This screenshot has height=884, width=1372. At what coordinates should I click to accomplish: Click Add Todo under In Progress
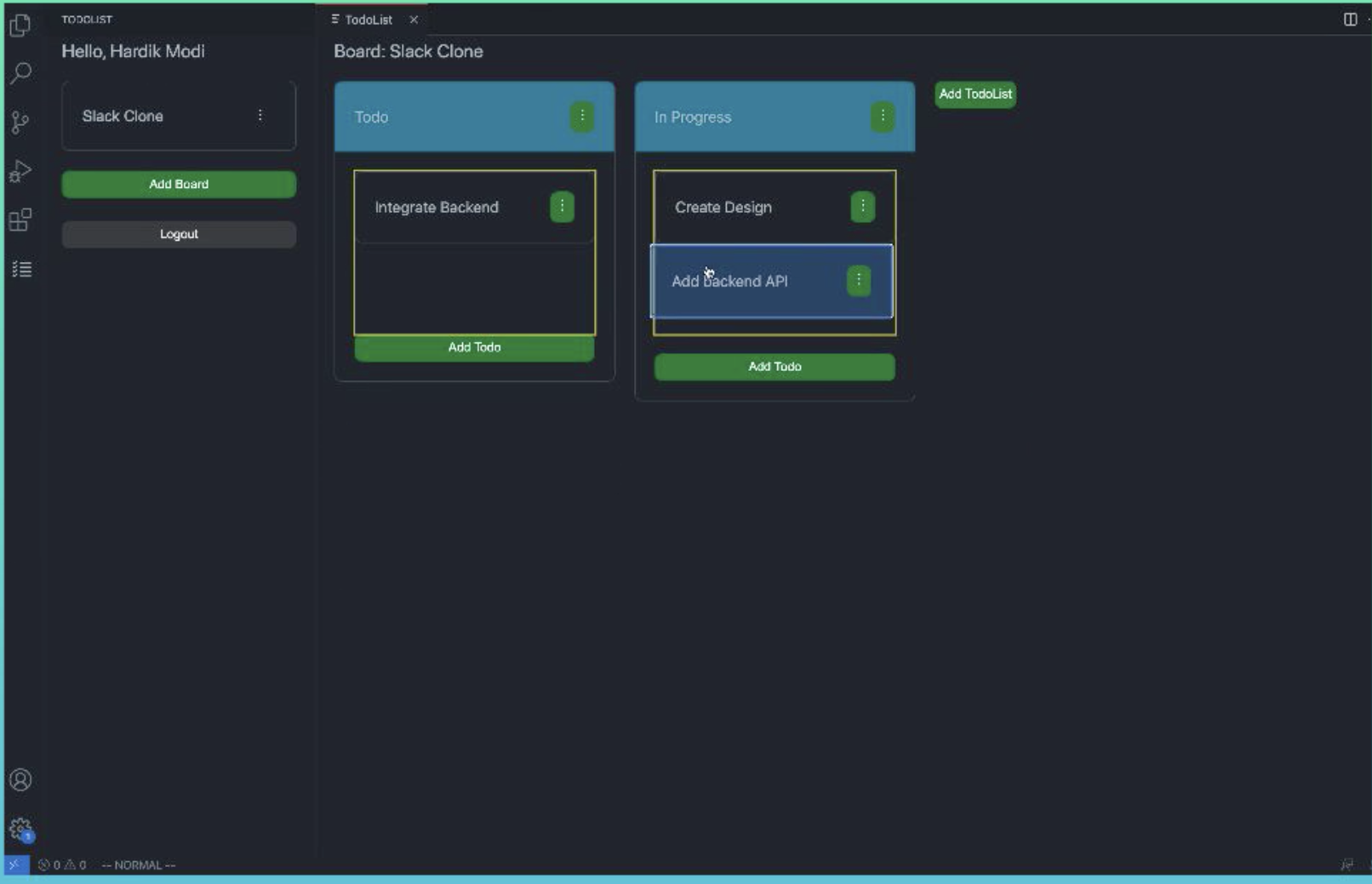[774, 367]
